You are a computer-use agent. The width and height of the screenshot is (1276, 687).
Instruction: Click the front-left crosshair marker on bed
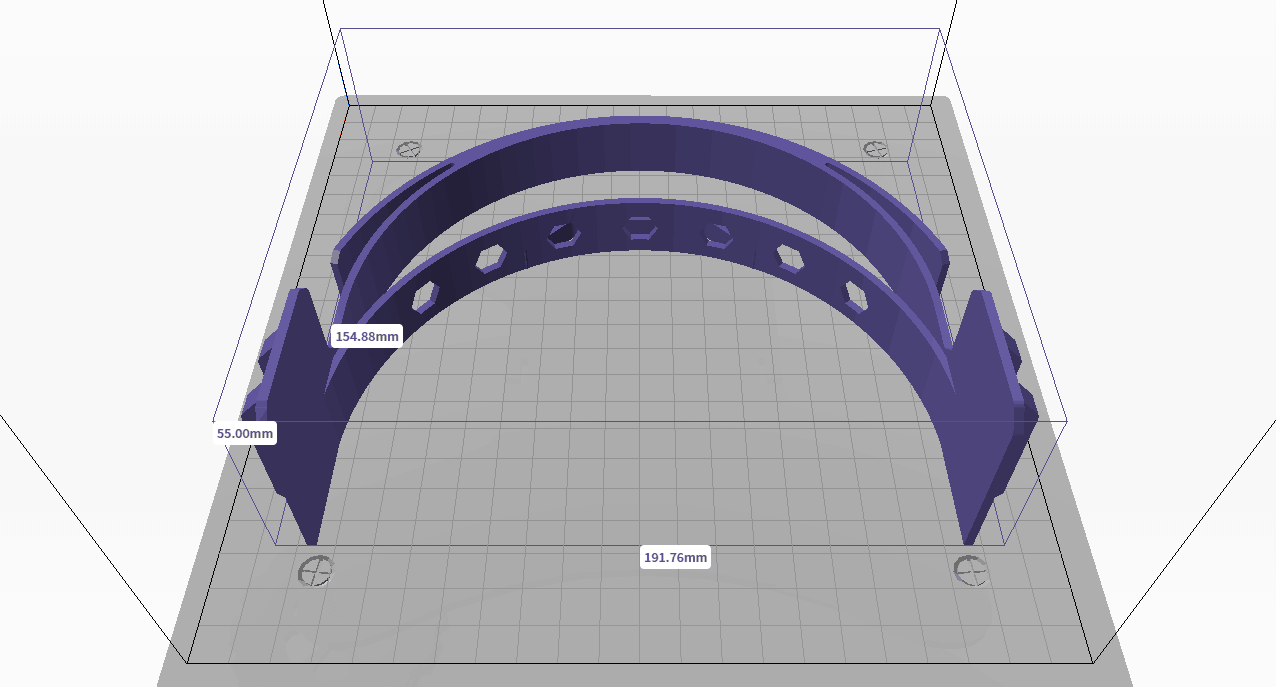click(x=316, y=571)
